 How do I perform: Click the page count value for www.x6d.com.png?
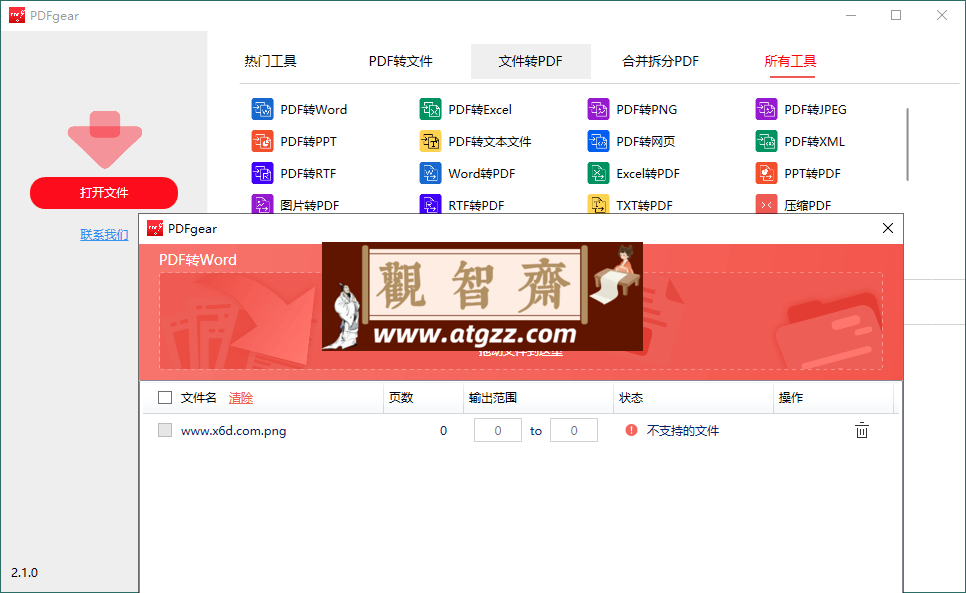pyautogui.click(x=443, y=430)
